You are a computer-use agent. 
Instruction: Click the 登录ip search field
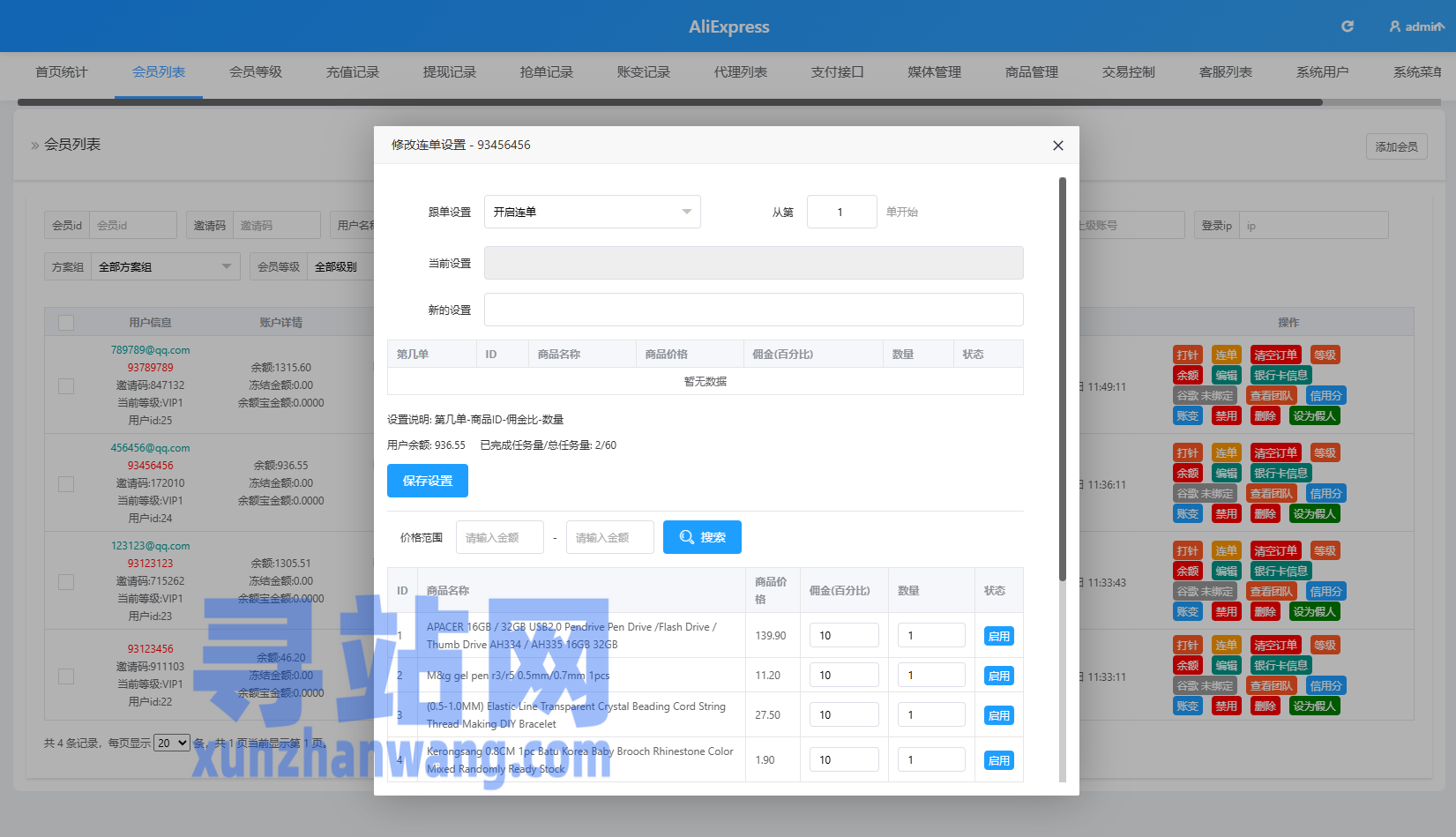(1313, 225)
